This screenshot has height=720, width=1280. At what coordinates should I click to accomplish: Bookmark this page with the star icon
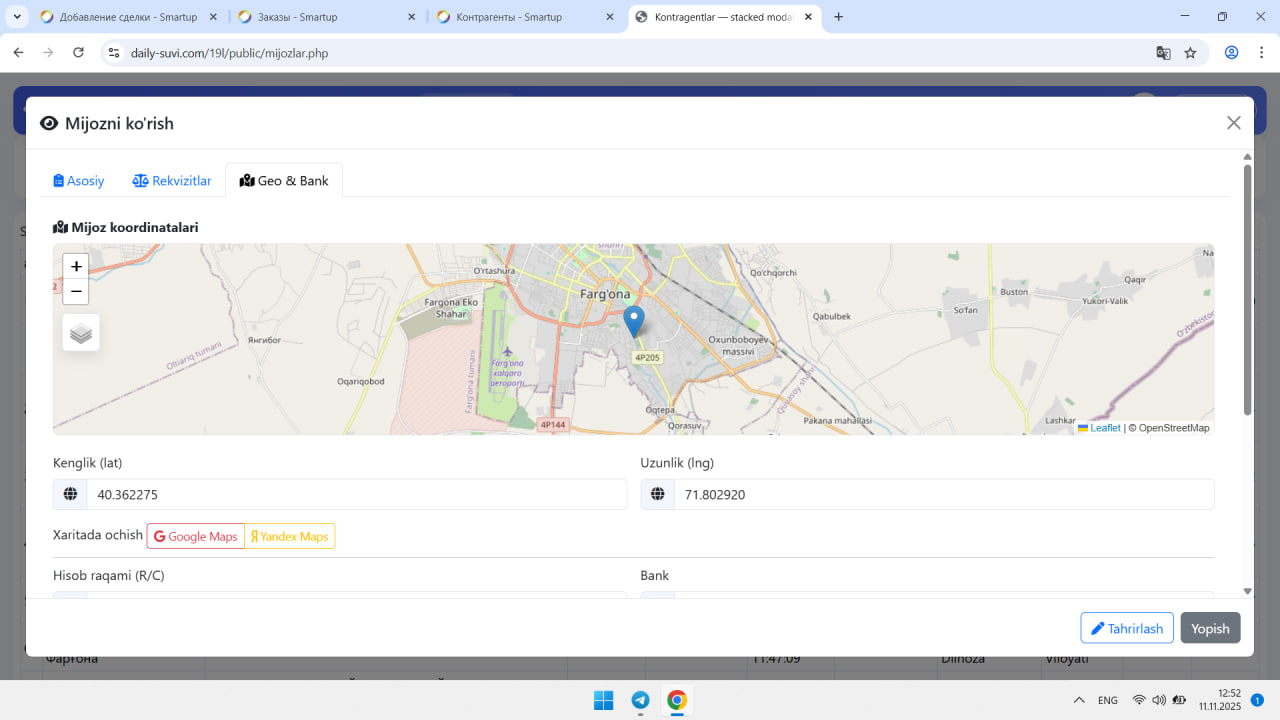[1190, 53]
